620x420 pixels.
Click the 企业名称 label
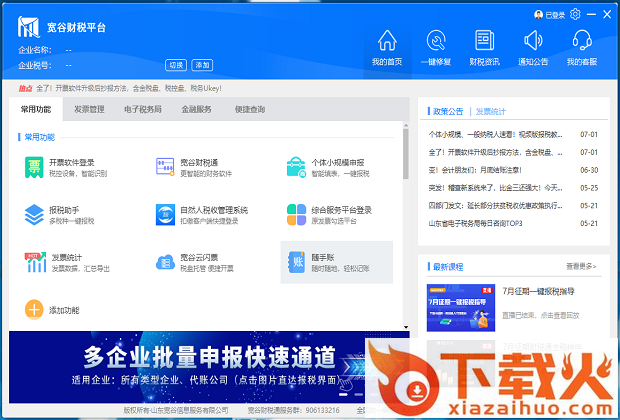coord(35,50)
